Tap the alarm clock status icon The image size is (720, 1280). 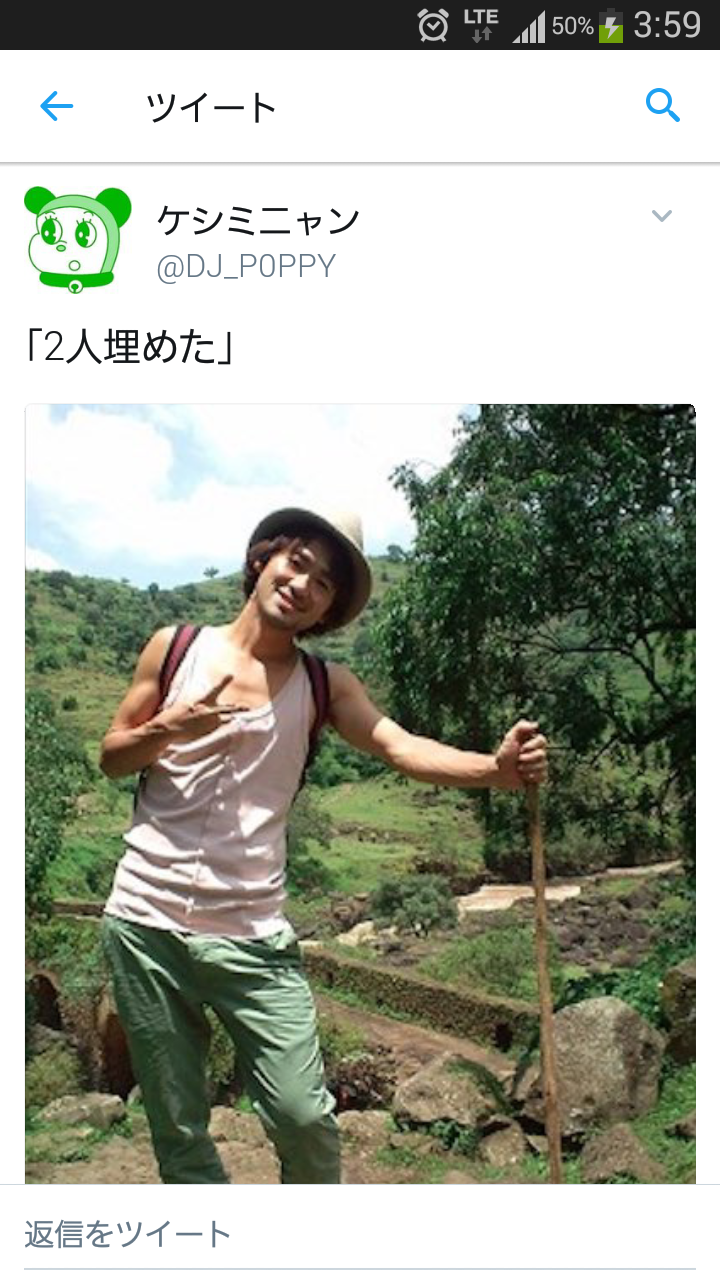tap(433, 25)
